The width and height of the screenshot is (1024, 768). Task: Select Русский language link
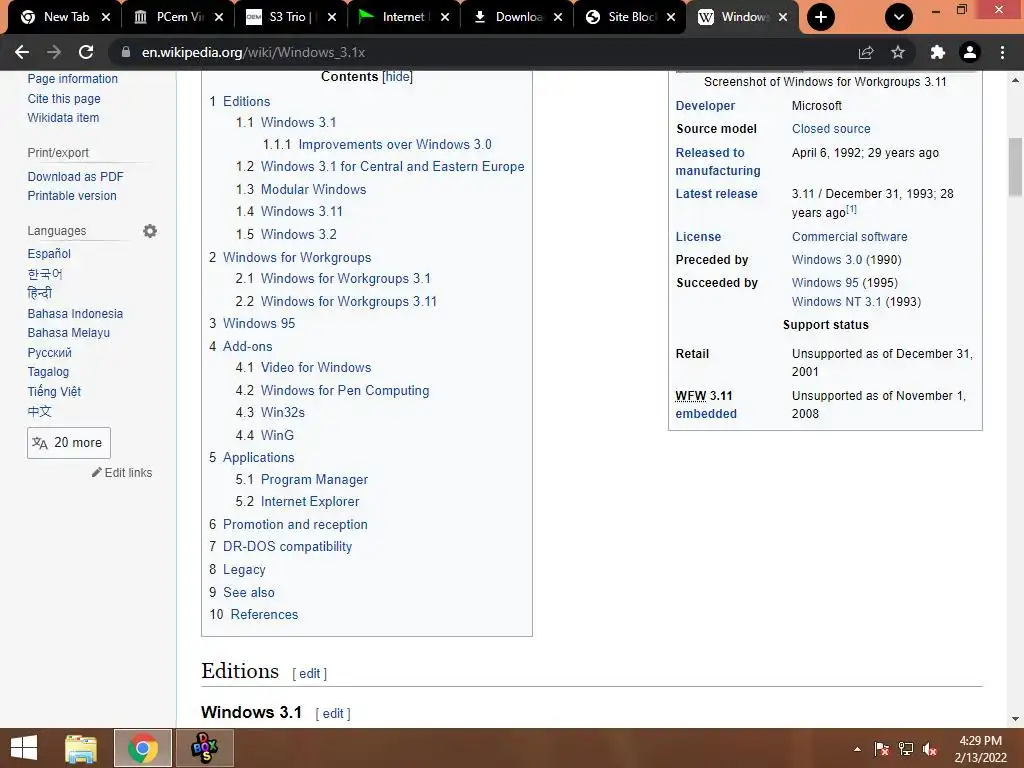point(50,353)
